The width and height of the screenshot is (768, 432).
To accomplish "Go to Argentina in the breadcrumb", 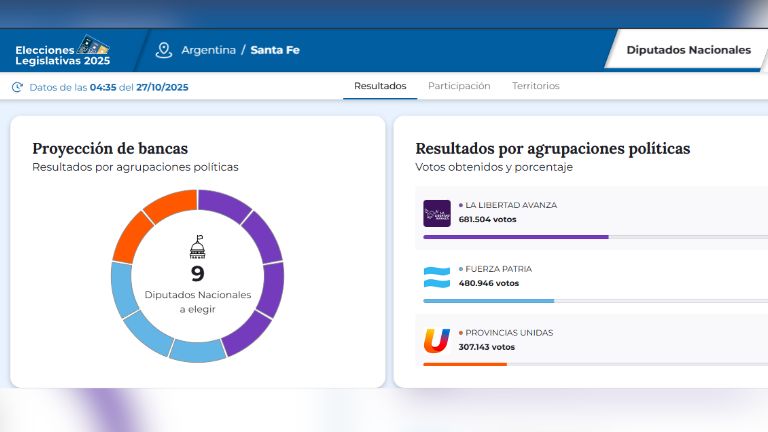I will (x=208, y=50).
